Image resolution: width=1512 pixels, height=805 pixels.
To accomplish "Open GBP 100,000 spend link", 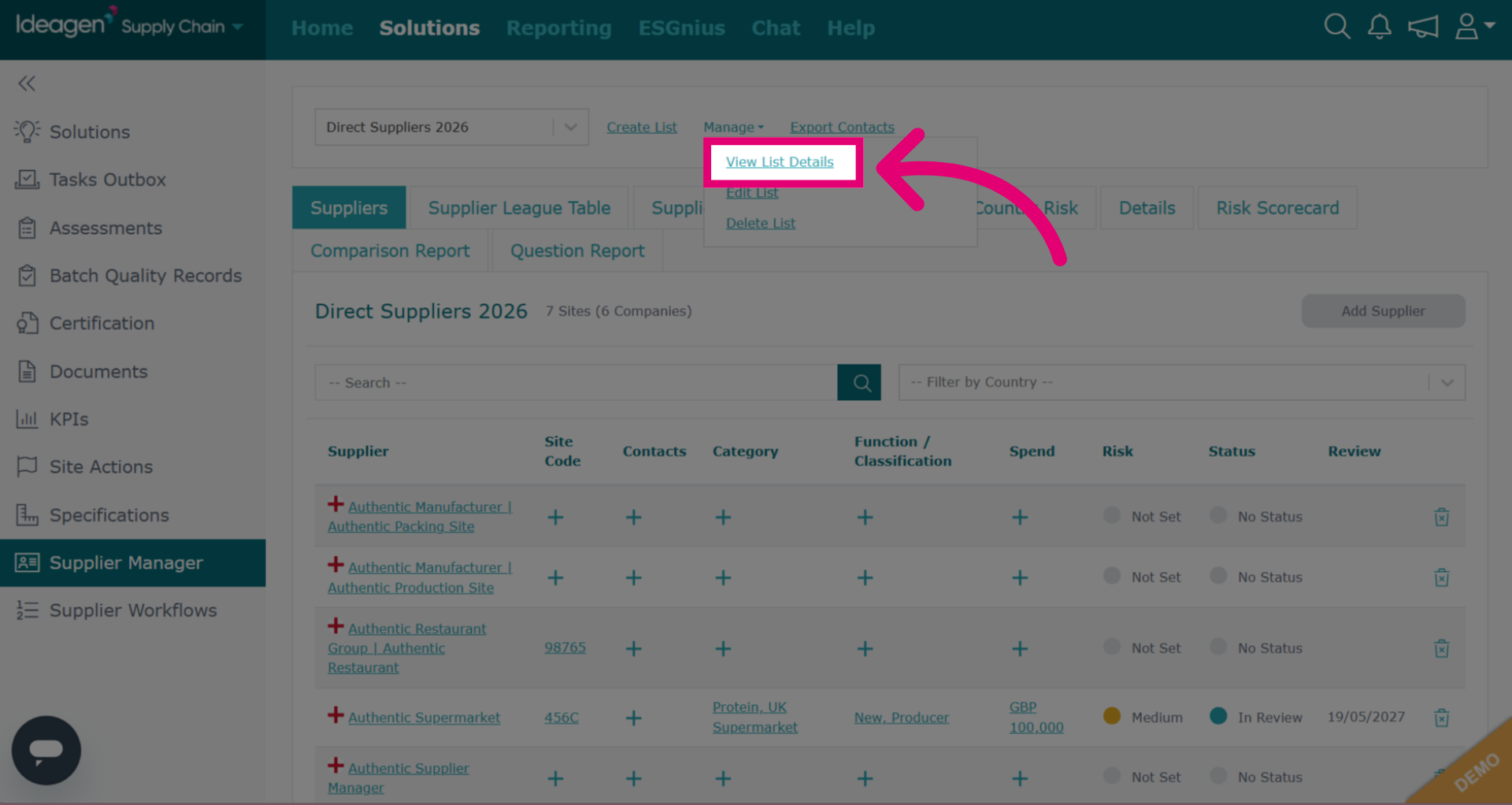I will tap(1036, 717).
